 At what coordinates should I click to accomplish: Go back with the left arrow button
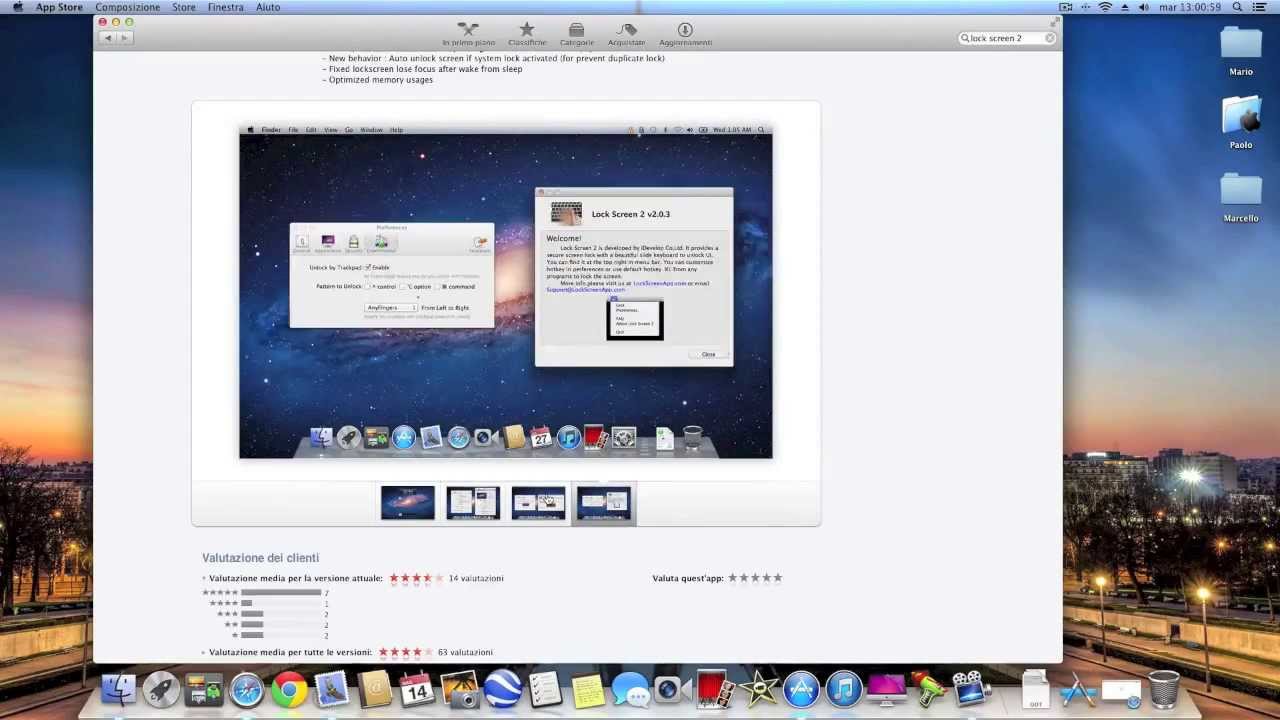tap(107, 38)
